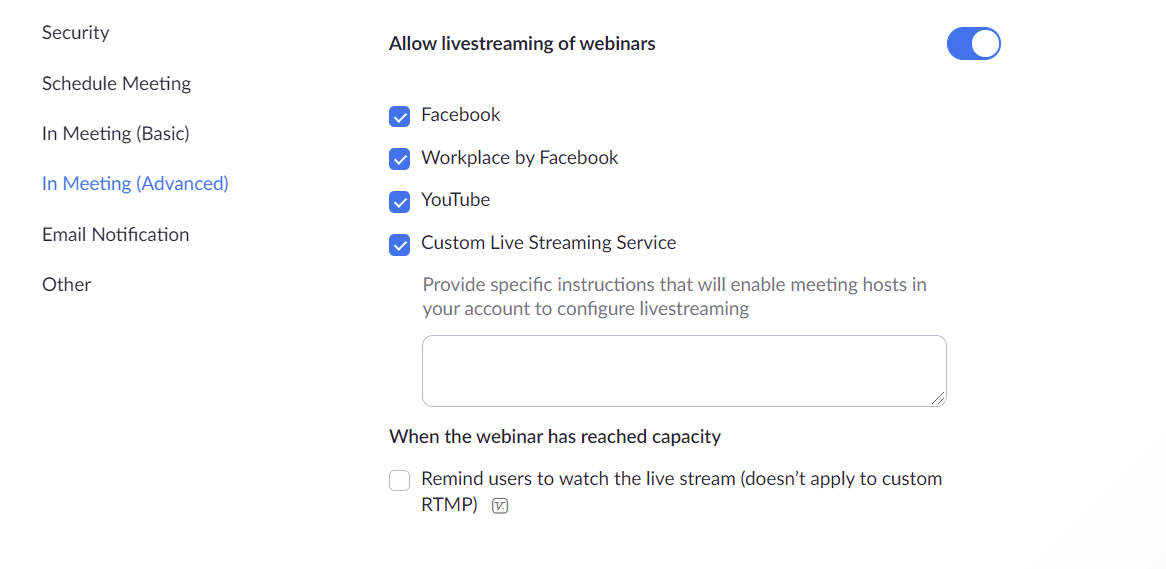Click the 'Workplace by Facebook' label text
This screenshot has width=1166, height=569.
(x=520, y=158)
